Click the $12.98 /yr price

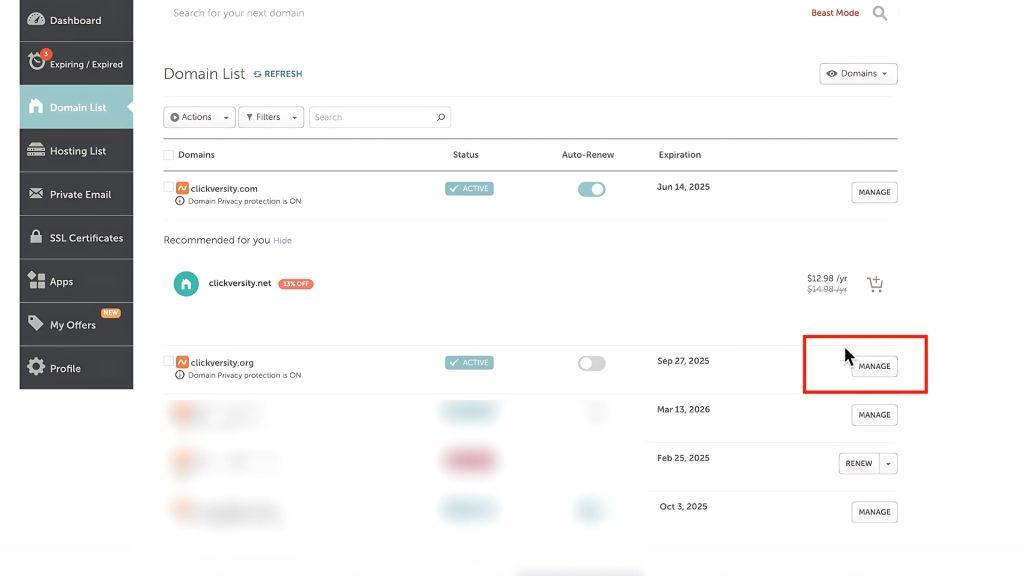point(827,278)
